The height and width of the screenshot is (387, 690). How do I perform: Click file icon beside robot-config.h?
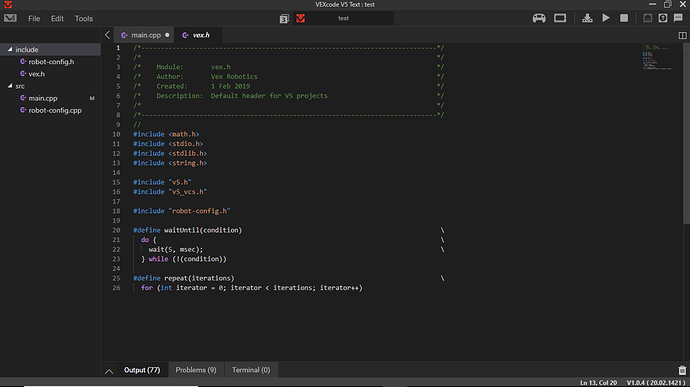tap(23, 62)
